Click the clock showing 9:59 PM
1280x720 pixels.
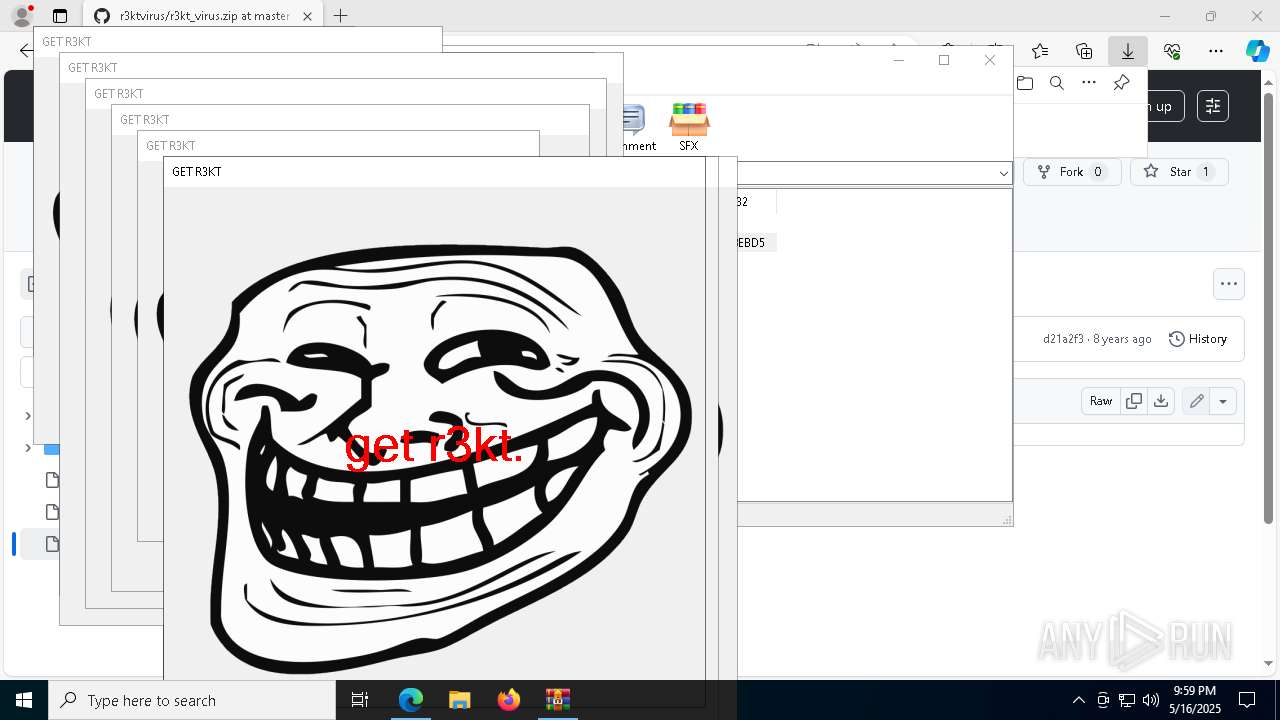[1194, 700]
